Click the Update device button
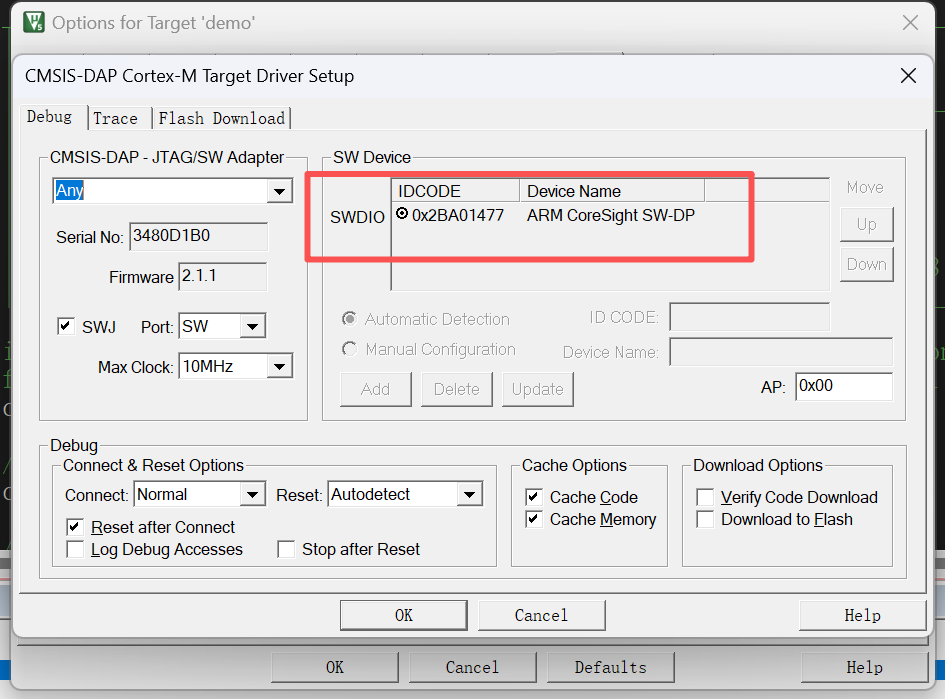Image resolution: width=945 pixels, height=699 pixels. pyautogui.click(x=537, y=389)
